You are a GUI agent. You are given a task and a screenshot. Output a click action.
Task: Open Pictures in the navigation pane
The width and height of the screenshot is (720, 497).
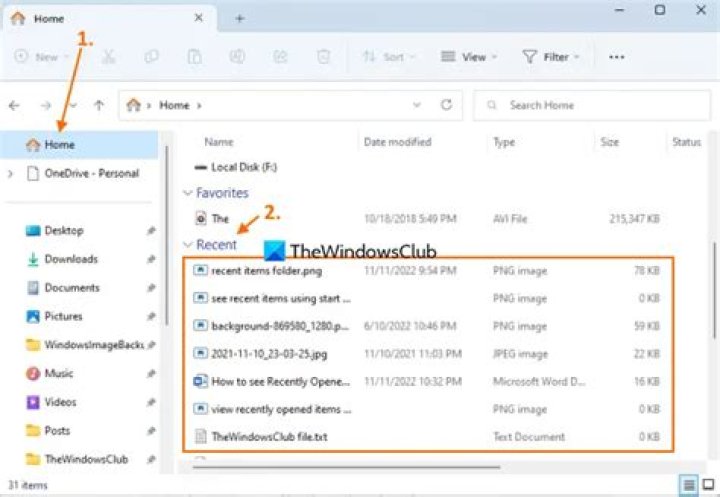point(63,316)
